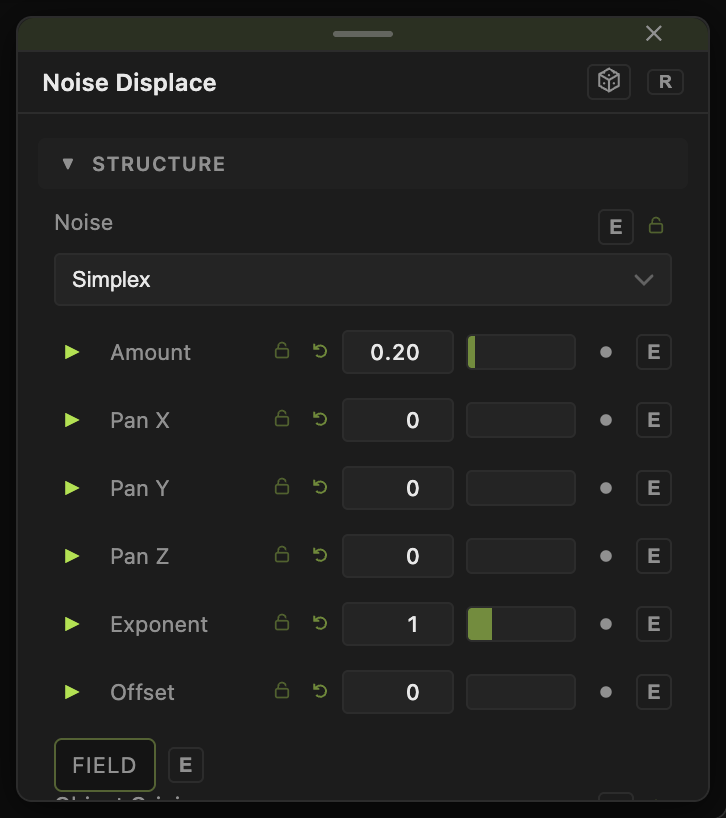Click the revert icon for Exponent
The width and height of the screenshot is (726, 818).
[x=320, y=623]
